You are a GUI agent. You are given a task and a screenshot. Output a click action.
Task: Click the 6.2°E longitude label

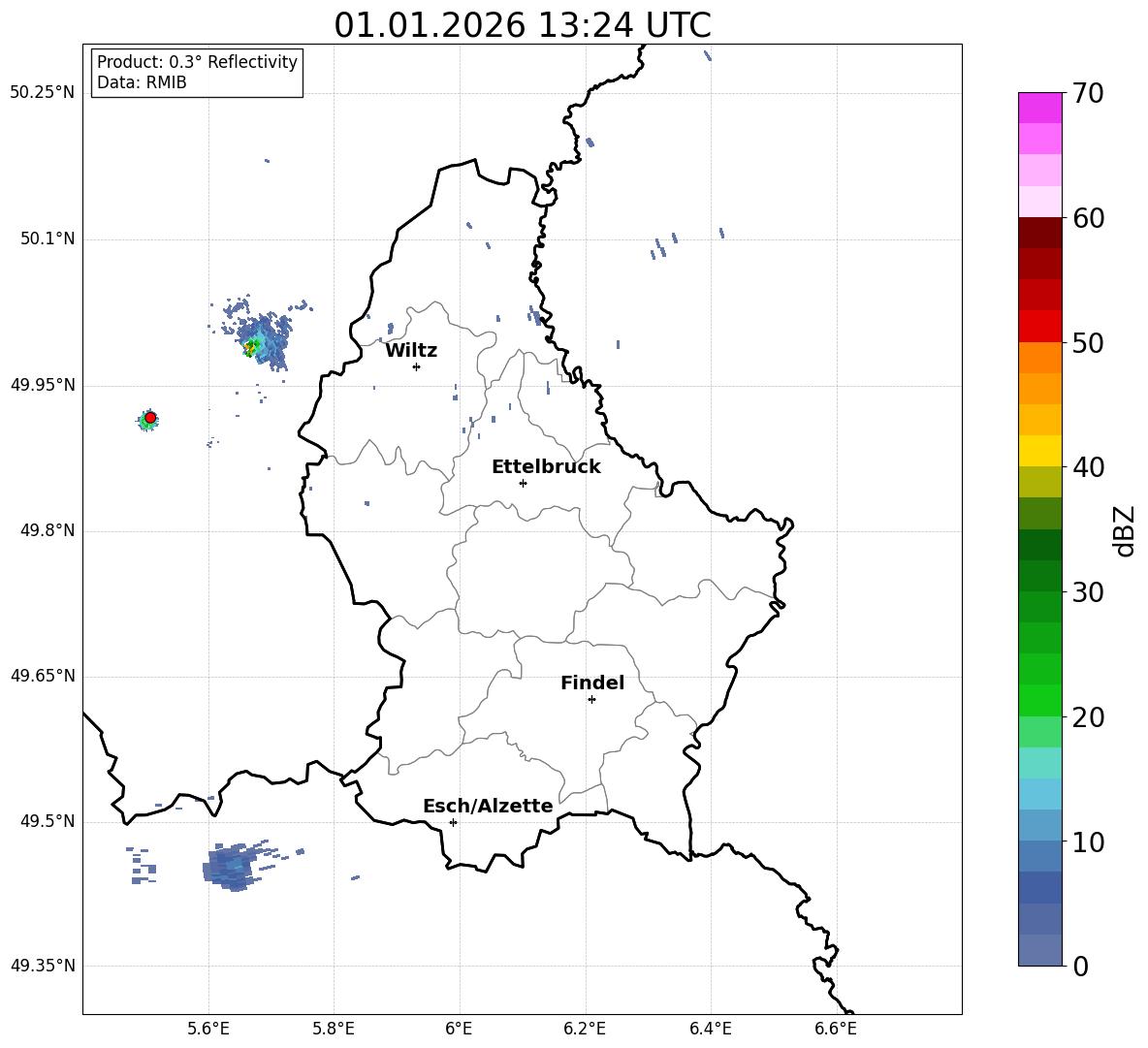(585, 1029)
